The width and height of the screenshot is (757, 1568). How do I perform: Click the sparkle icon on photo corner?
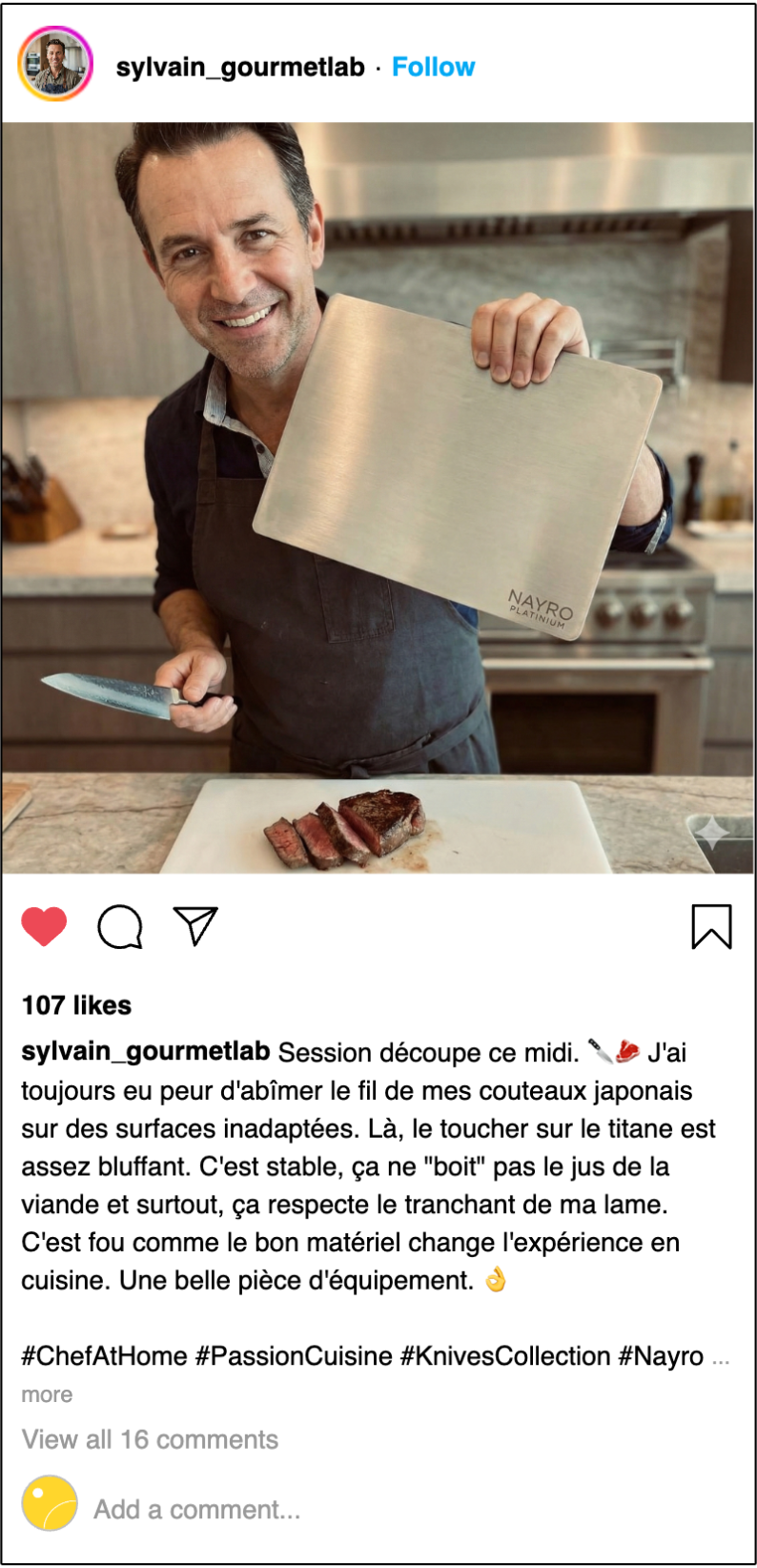point(712,833)
